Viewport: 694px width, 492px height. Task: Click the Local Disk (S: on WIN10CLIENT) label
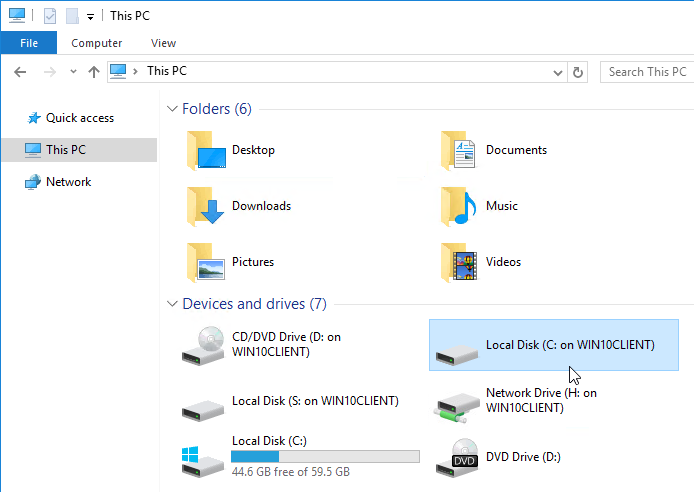[x=315, y=401]
